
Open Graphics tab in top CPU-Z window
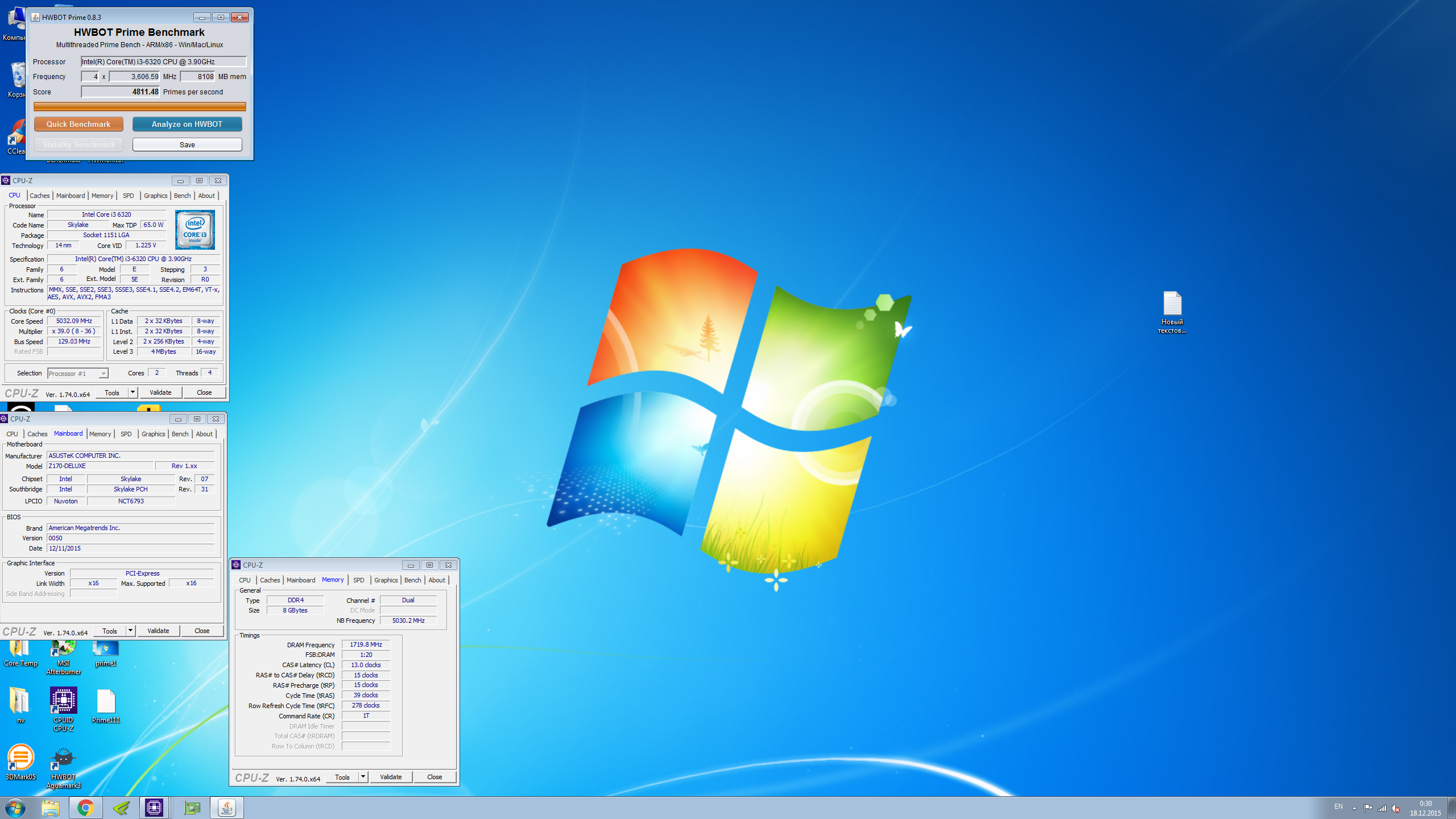pos(155,196)
